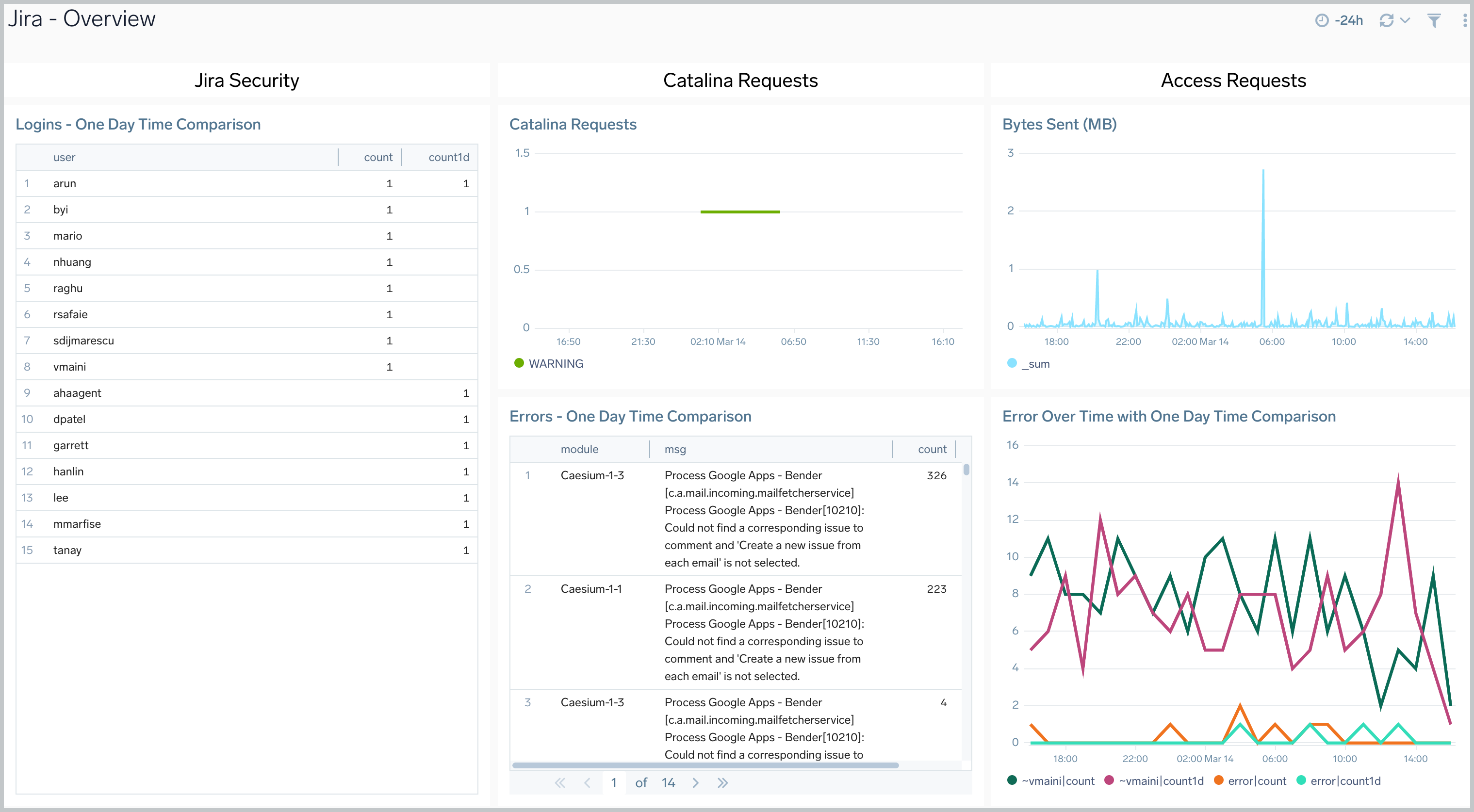Sort Errors table by msg column
1474x812 pixels.
coord(675,449)
